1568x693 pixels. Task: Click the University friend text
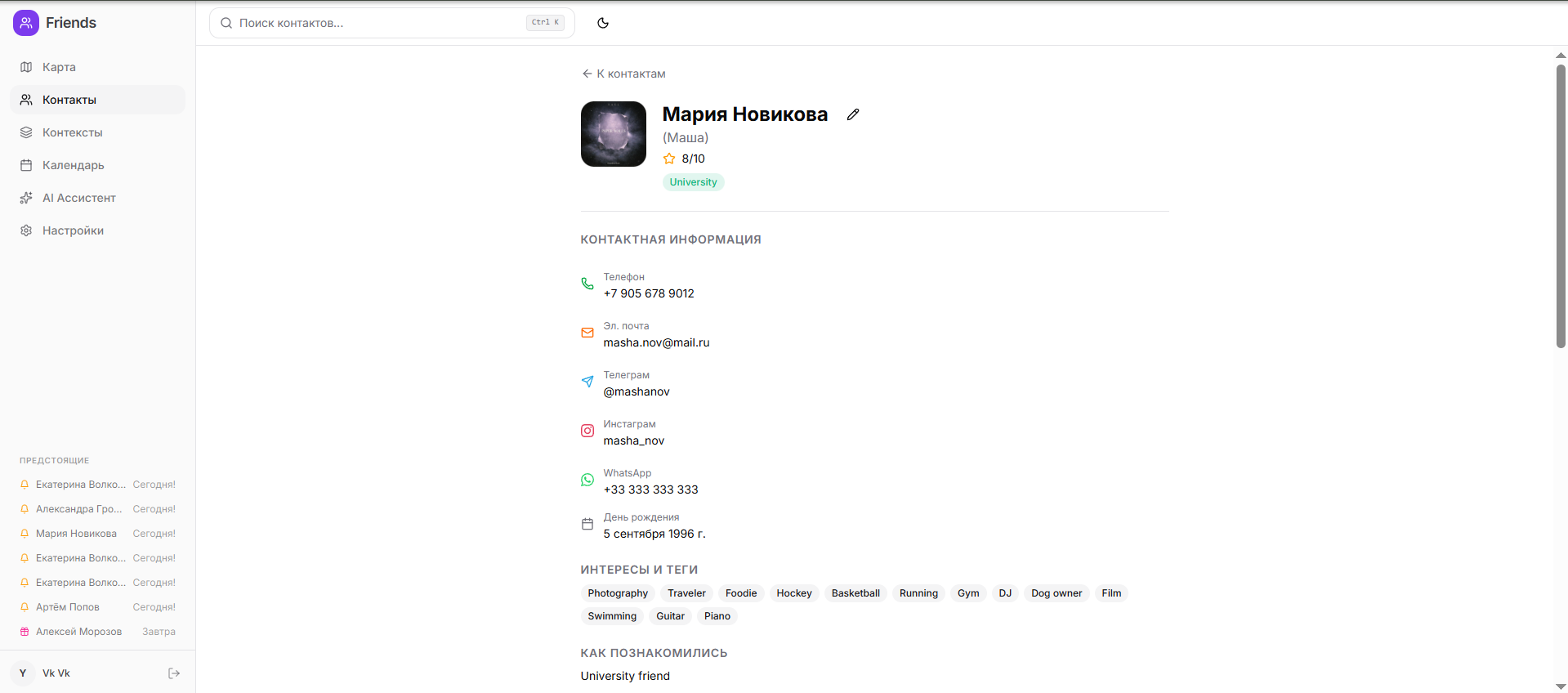point(625,676)
